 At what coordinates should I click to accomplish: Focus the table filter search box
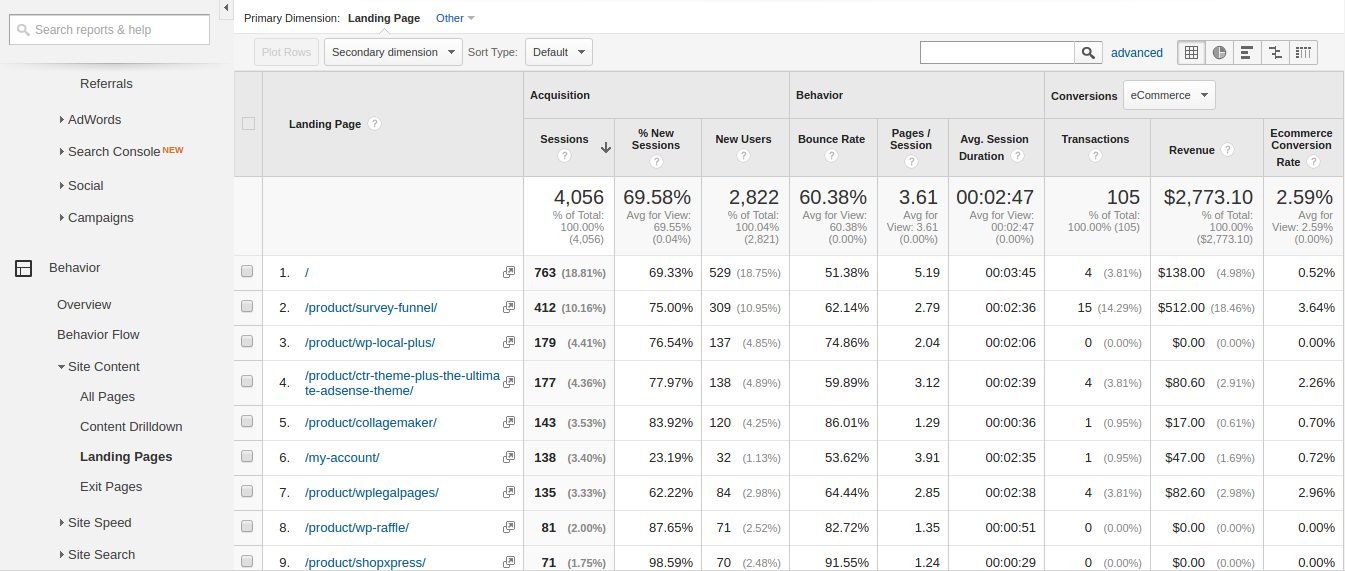997,53
